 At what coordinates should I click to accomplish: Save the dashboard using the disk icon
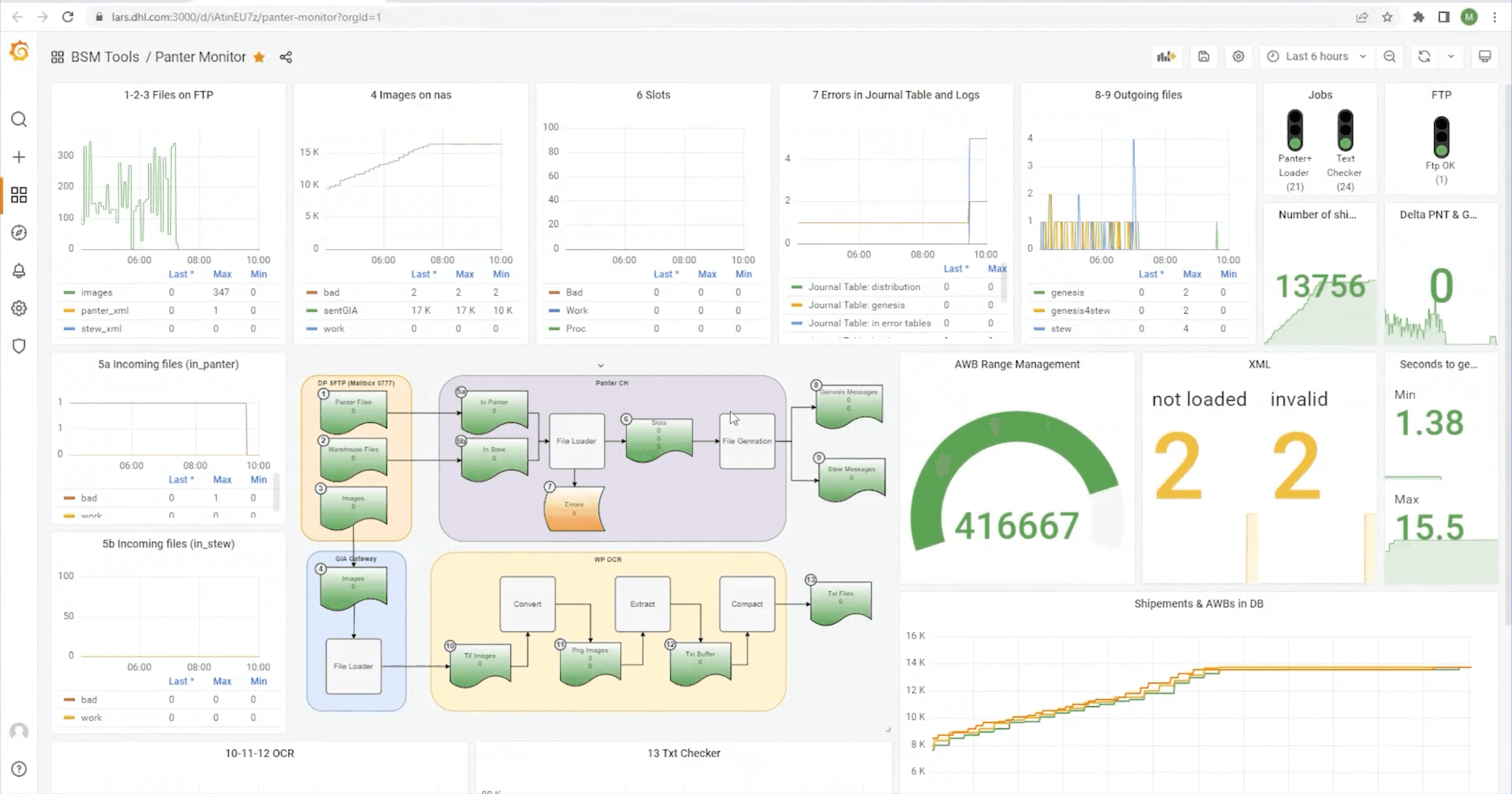tap(1204, 56)
